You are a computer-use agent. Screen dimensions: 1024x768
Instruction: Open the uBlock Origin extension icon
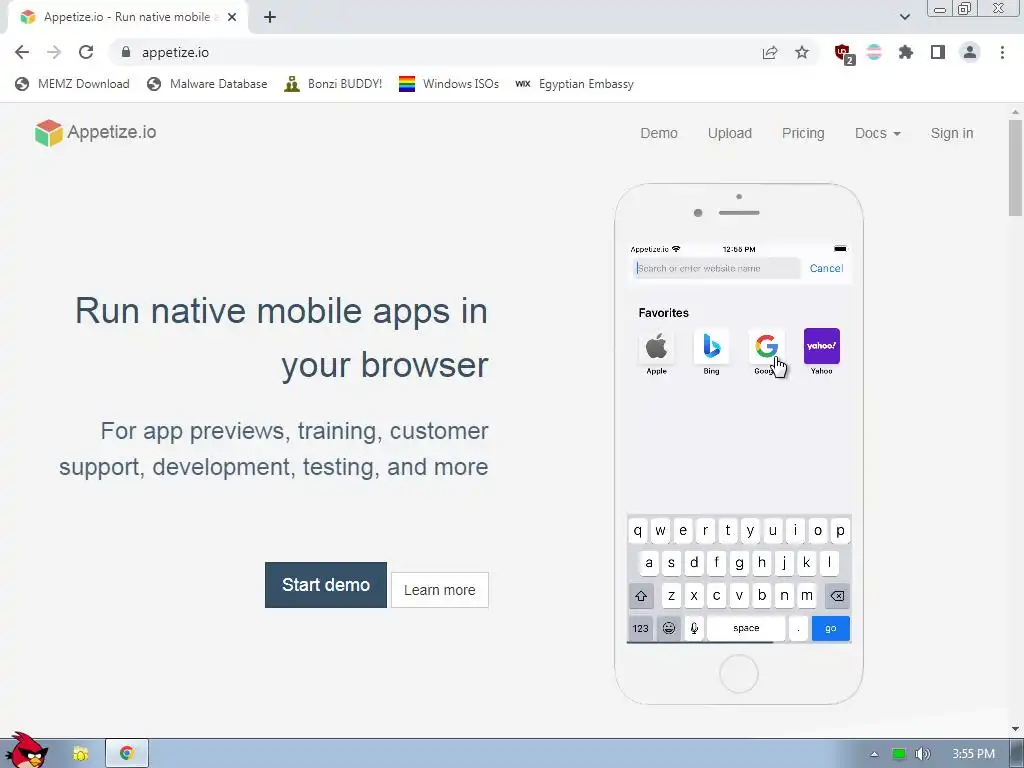pyautogui.click(x=843, y=53)
